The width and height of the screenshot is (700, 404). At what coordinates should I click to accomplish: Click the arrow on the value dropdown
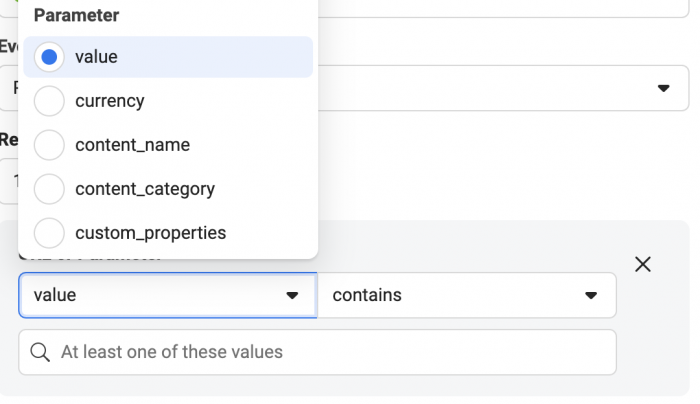pos(292,295)
